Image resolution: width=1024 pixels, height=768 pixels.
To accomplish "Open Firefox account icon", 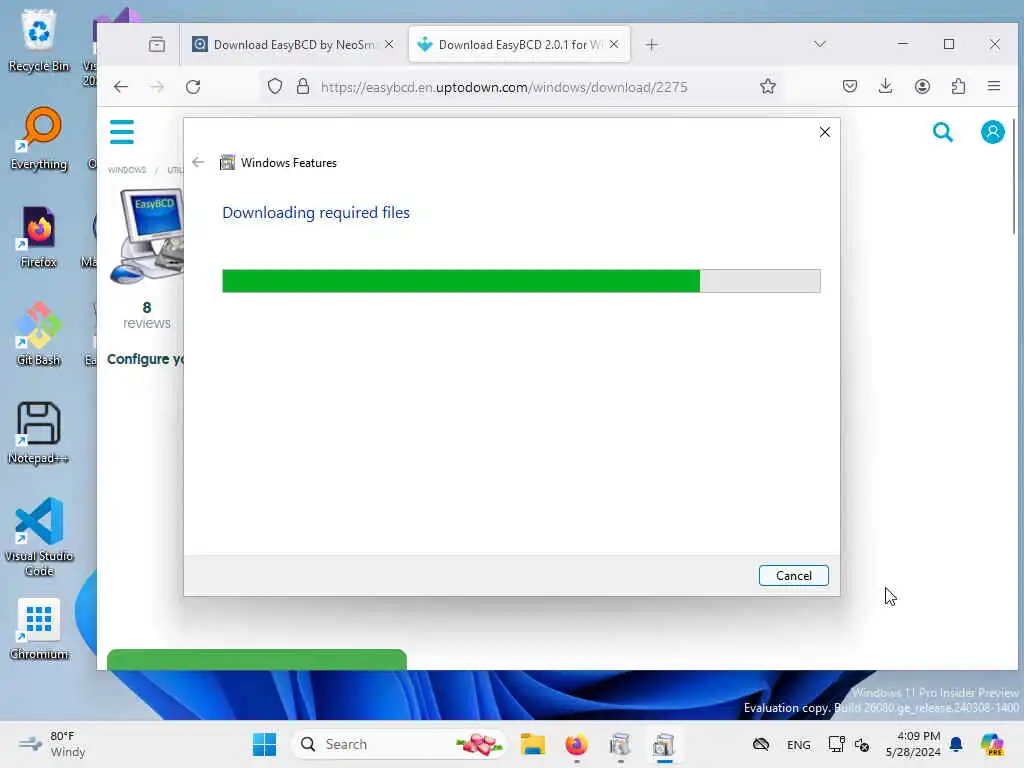I will pyautogui.click(x=922, y=86).
